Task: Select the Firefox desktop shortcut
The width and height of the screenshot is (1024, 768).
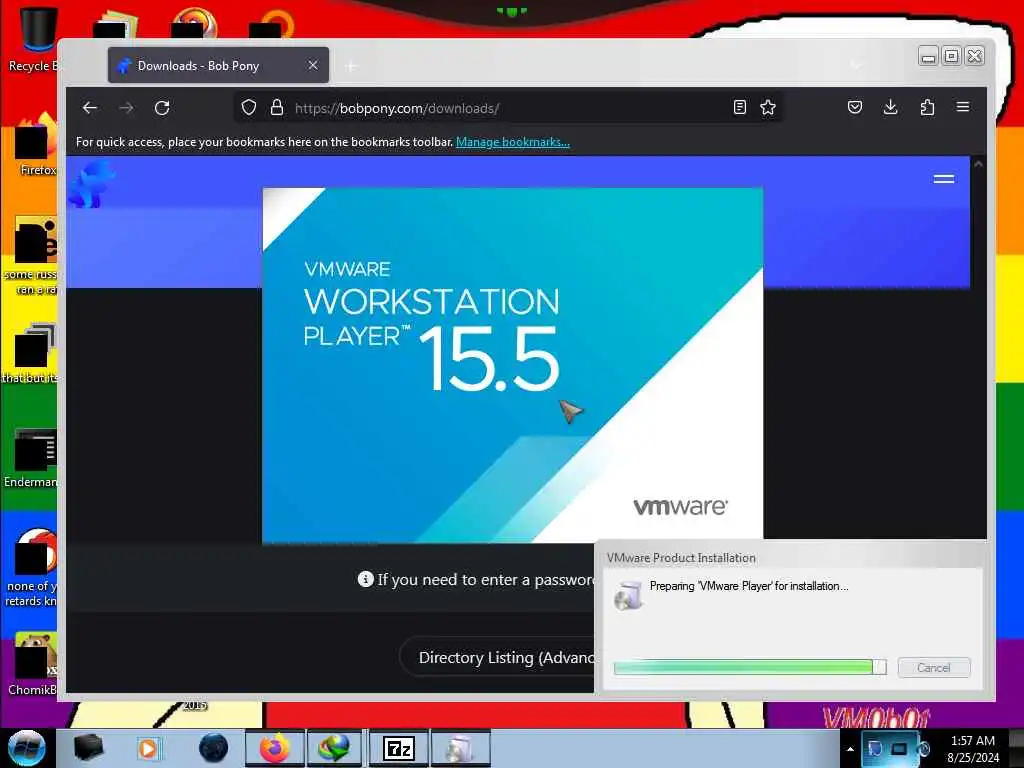Action: point(36,145)
